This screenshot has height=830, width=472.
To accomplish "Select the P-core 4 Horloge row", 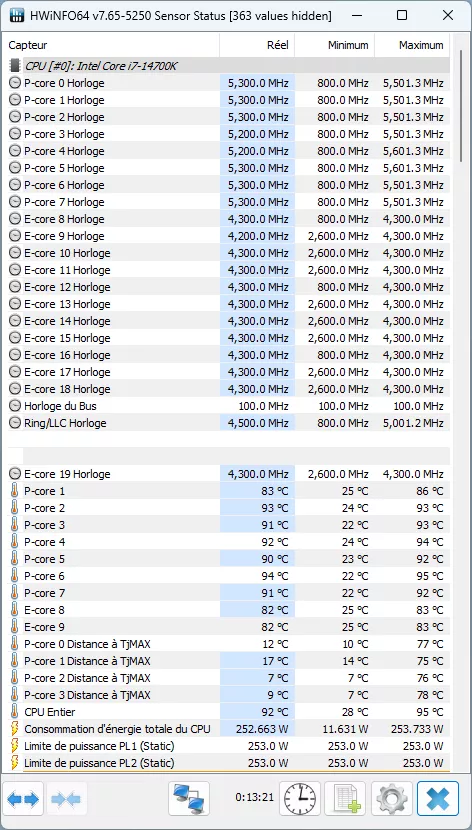I will (x=229, y=151).
